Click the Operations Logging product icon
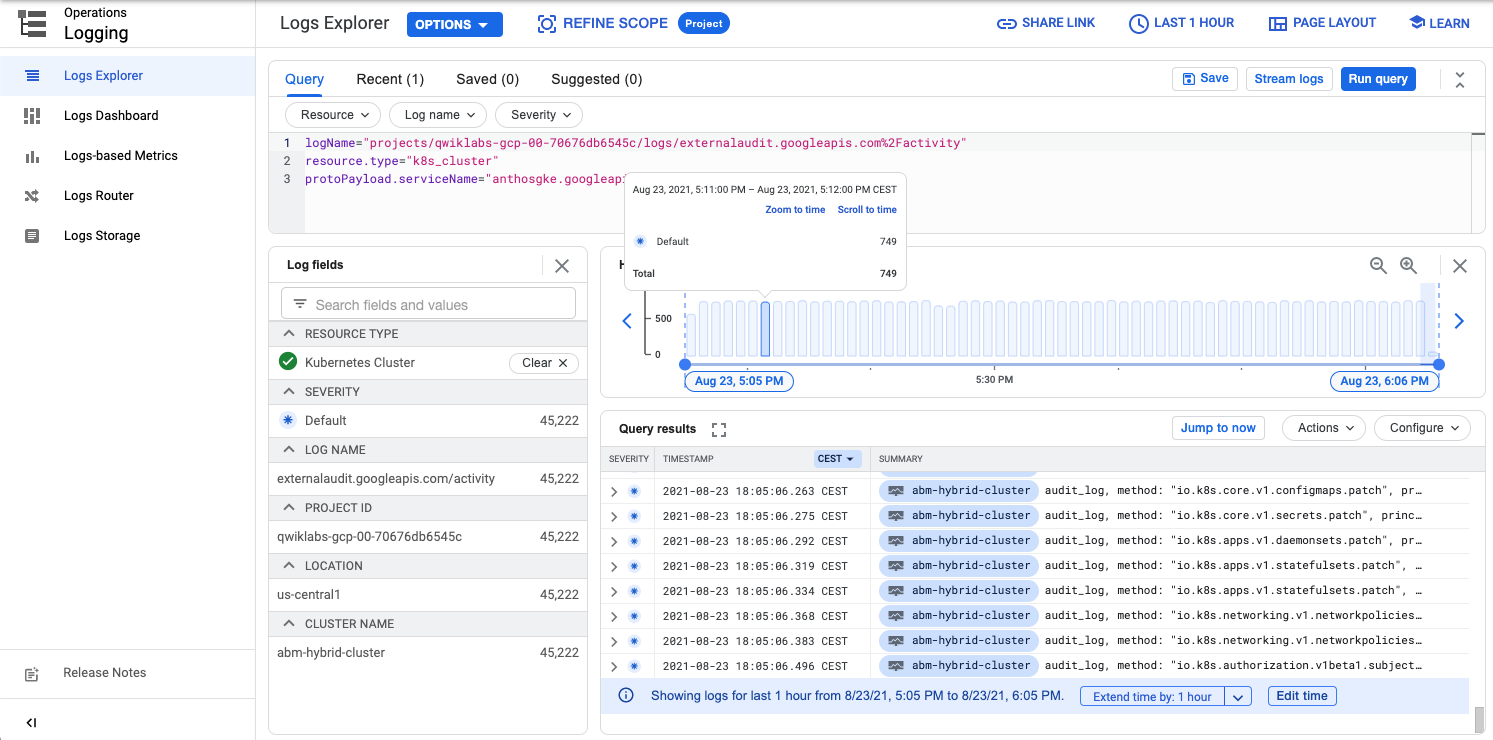 (x=33, y=23)
